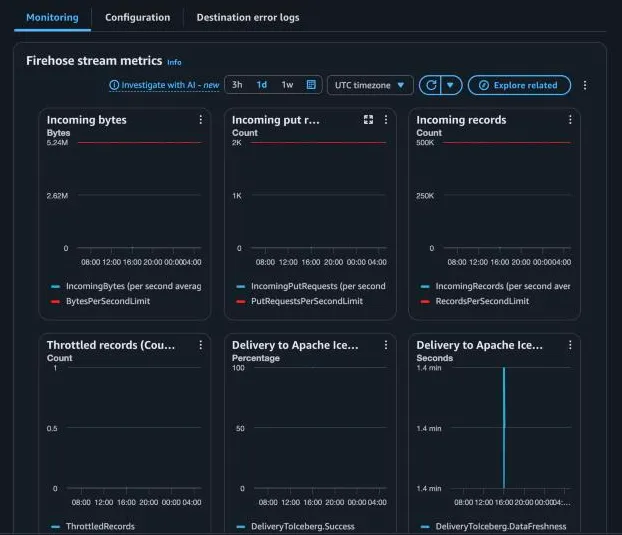
Task: Click the Explore related button
Action: point(519,85)
